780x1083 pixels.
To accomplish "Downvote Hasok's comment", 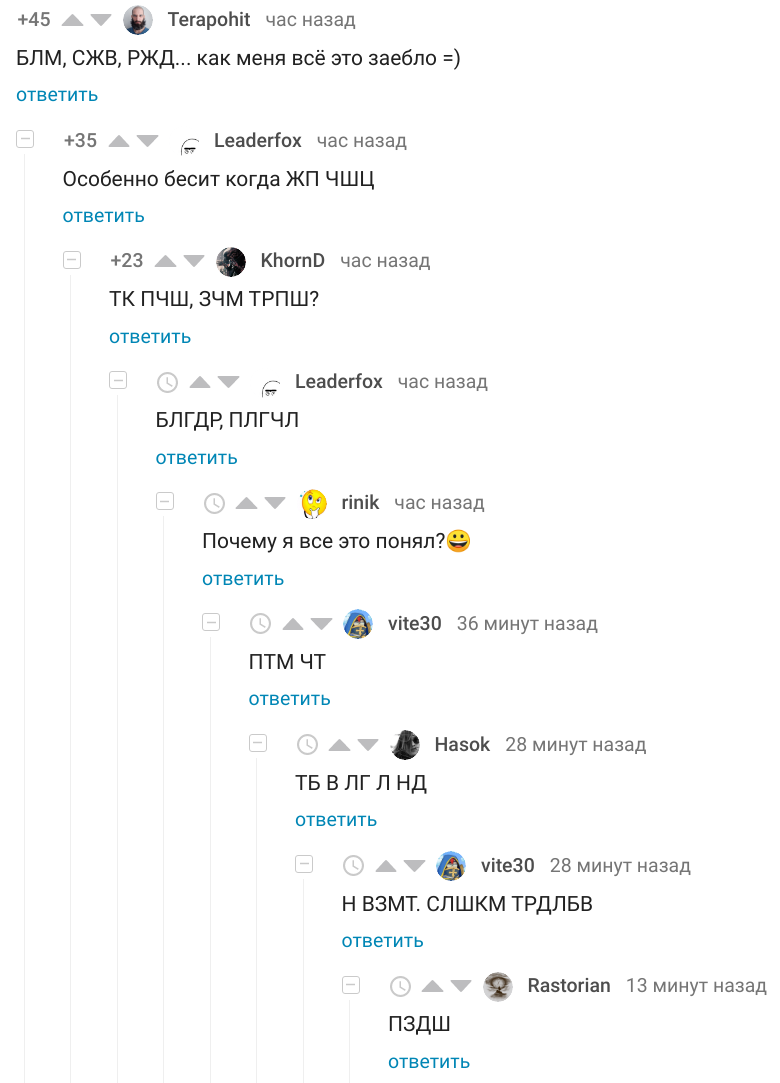I will [x=368, y=745].
